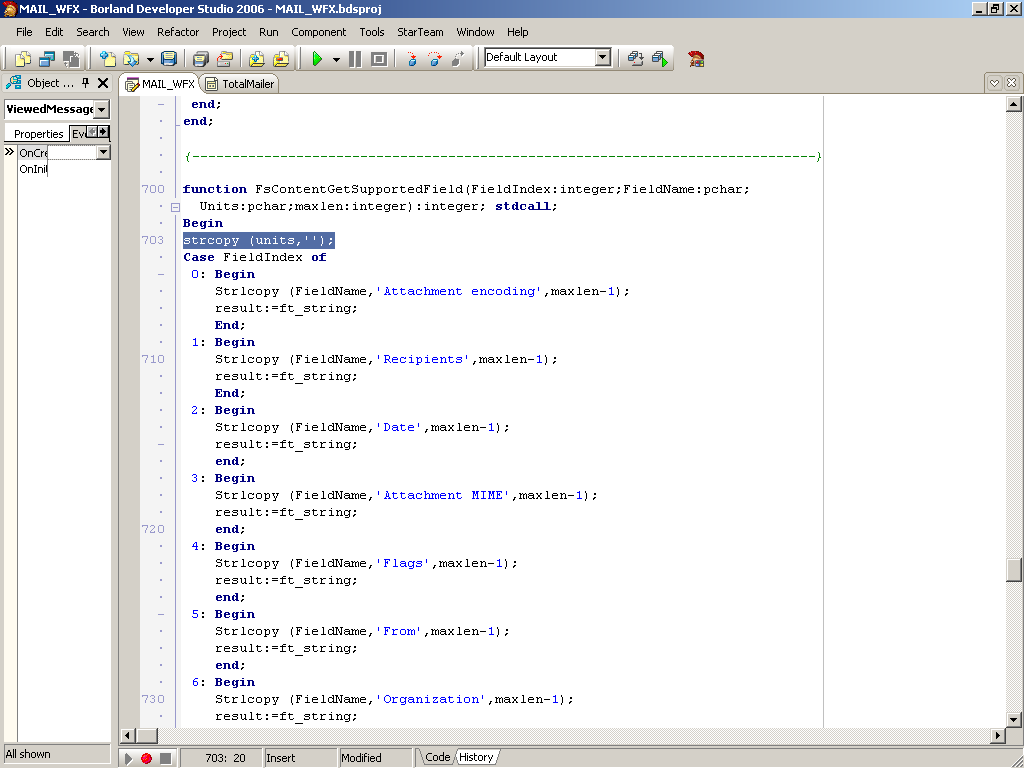Play the recorded keyboard macro
Viewport: 1024px width, 768px height.
[129, 758]
